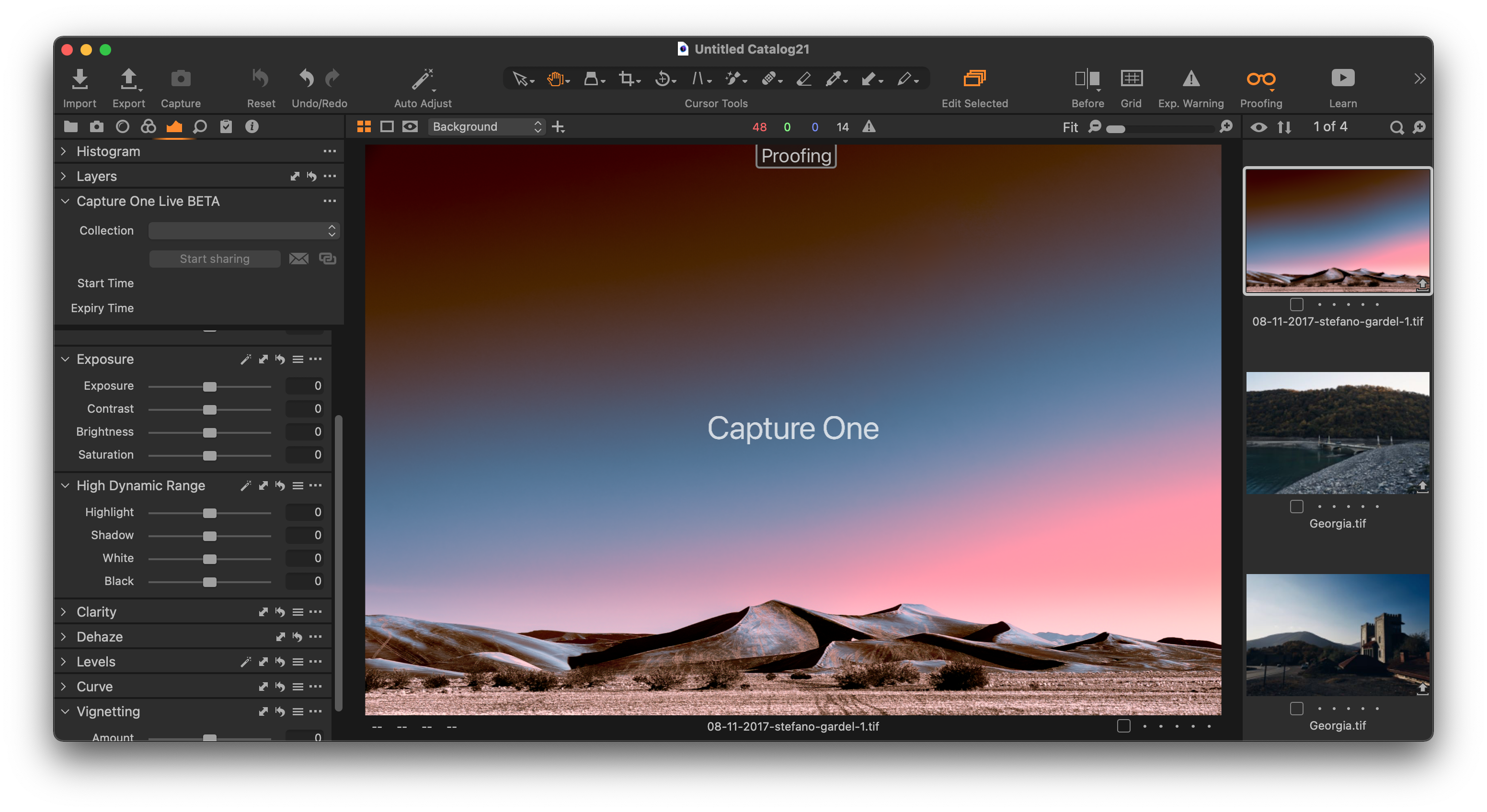This screenshot has height=812, width=1487.
Task: Open the Capture camera tool
Action: click(181, 79)
